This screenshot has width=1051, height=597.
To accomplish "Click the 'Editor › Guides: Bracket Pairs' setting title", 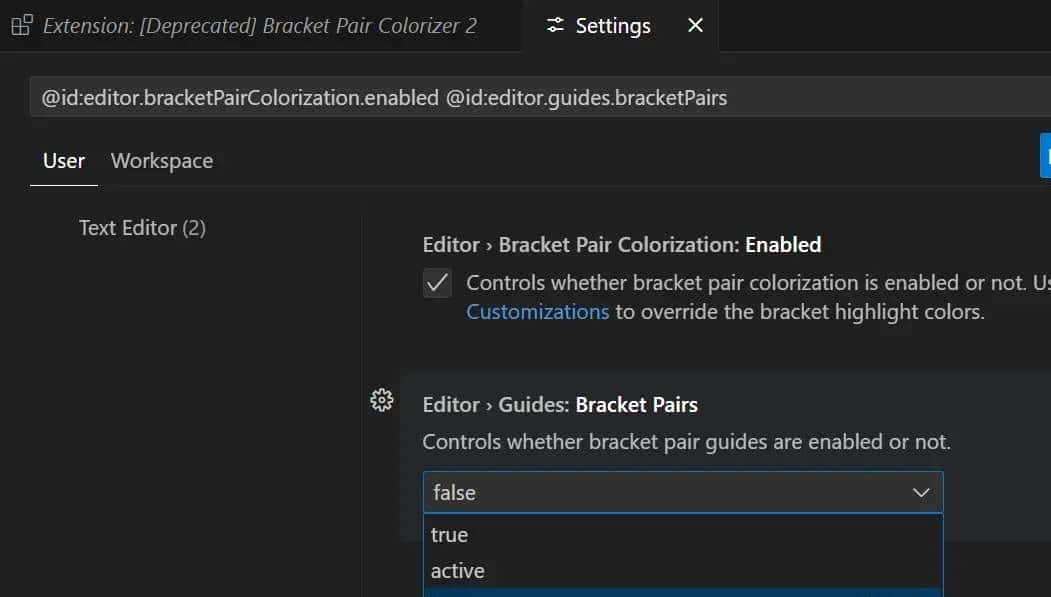I will (560, 404).
